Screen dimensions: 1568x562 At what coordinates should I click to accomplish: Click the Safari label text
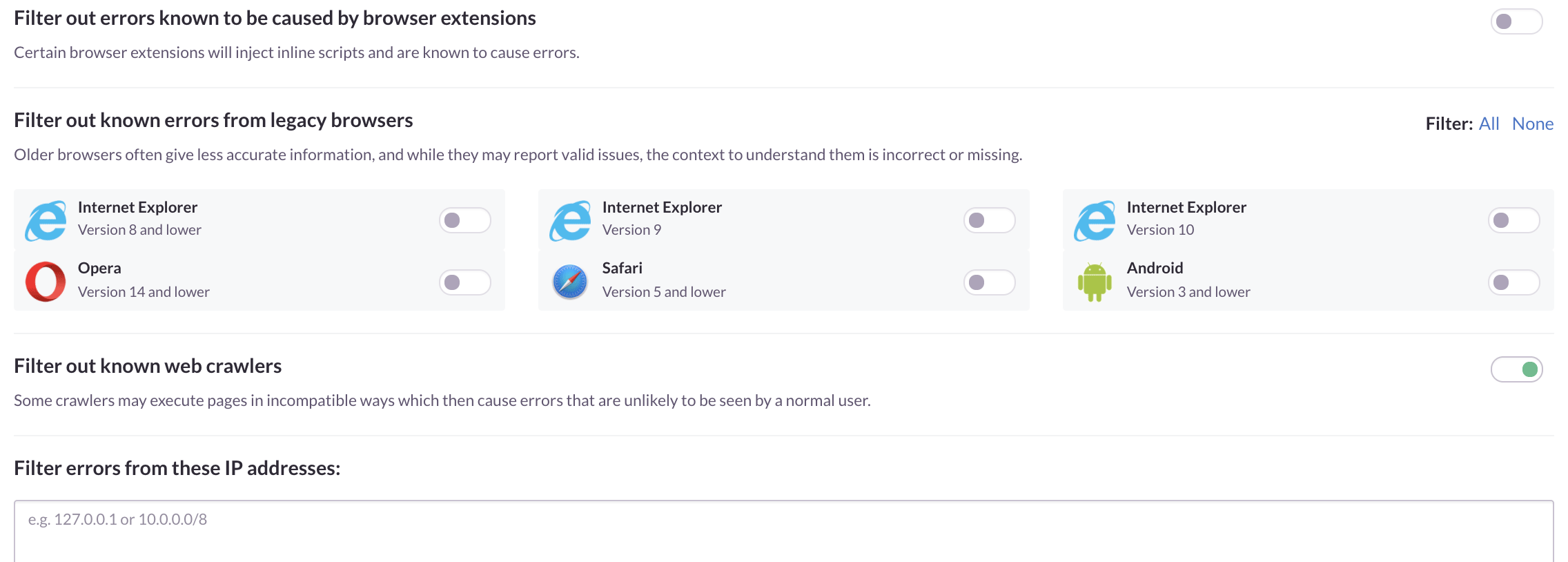pyautogui.click(x=622, y=268)
